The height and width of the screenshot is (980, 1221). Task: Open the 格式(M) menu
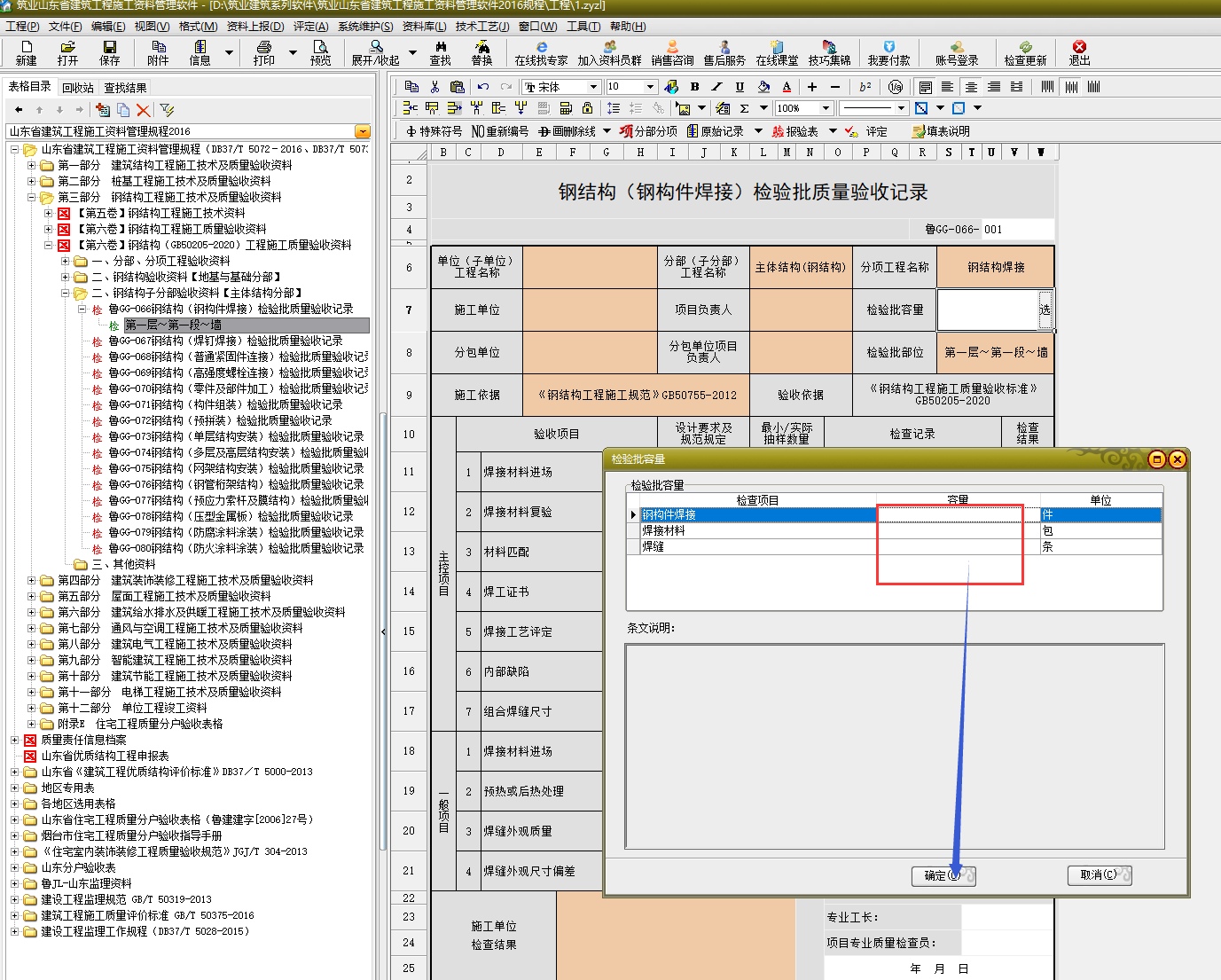197,26
